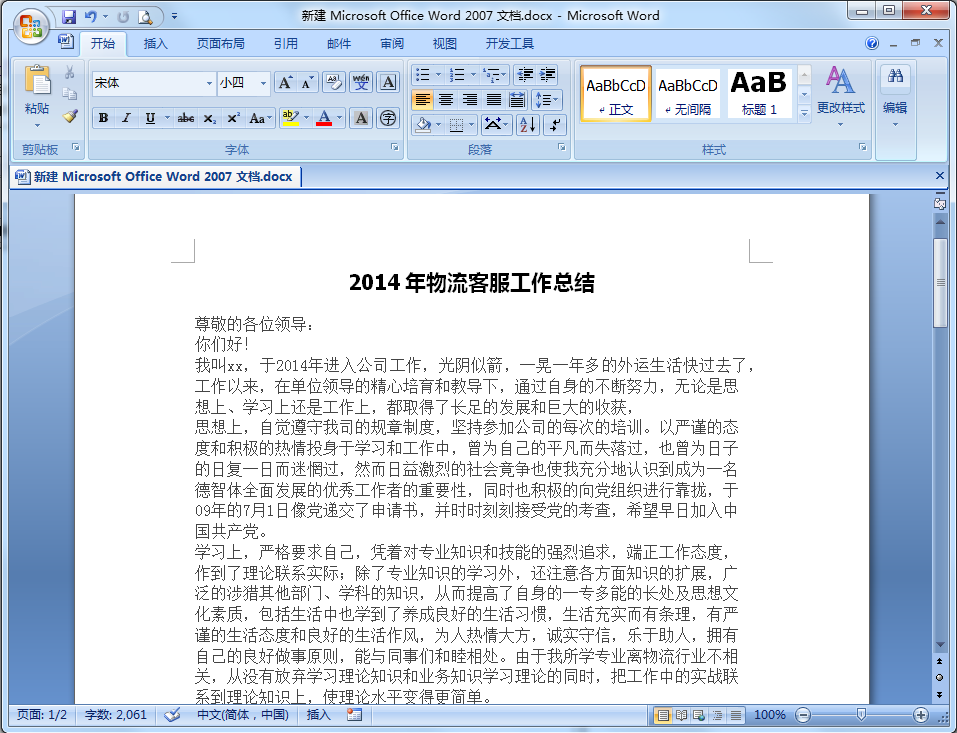Viewport: 957px width, 733px height.
Task: Apply 无间隔 style
Action: pos(688,94)
